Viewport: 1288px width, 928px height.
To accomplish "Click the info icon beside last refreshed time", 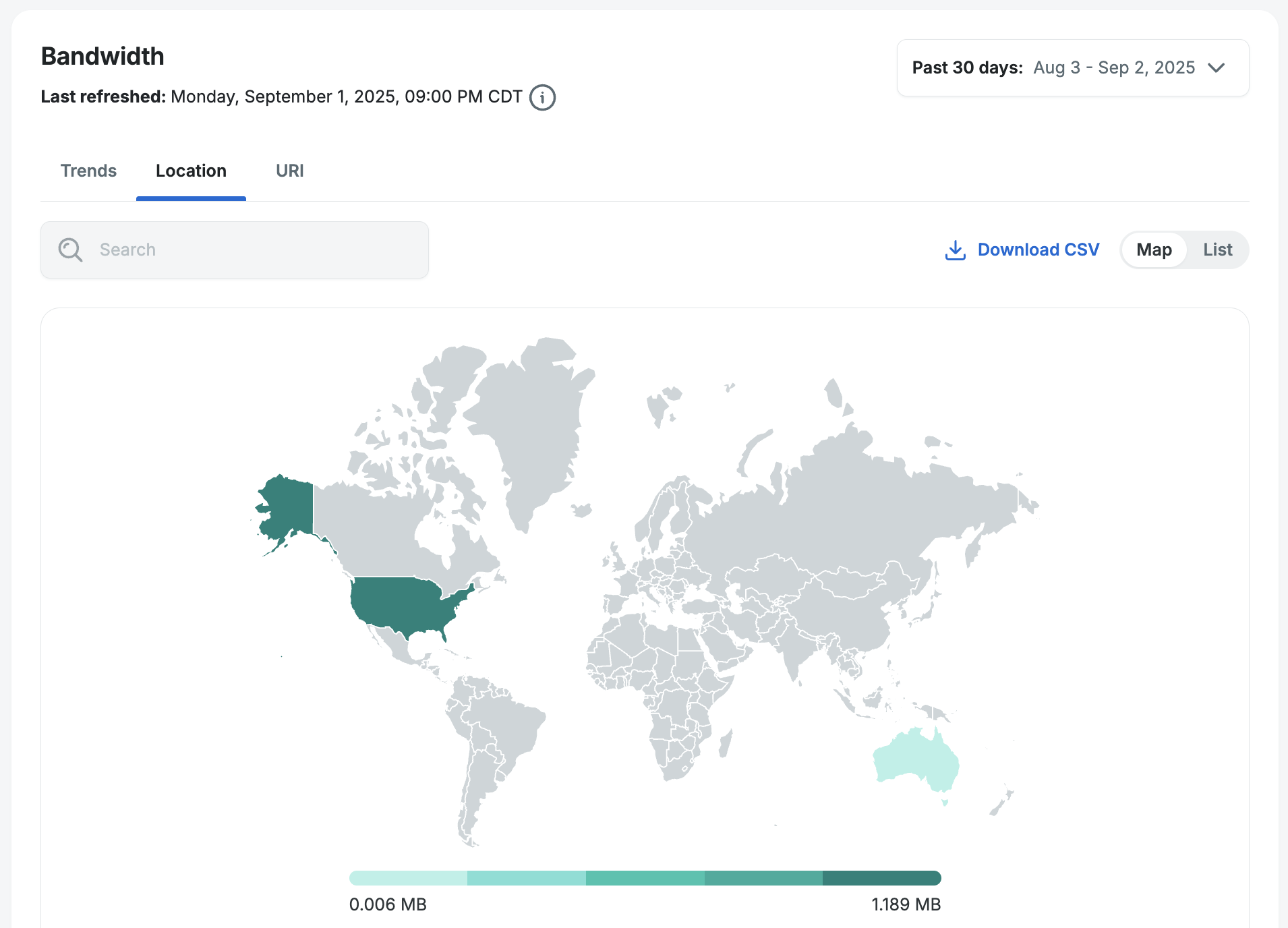I will point(542,97).
